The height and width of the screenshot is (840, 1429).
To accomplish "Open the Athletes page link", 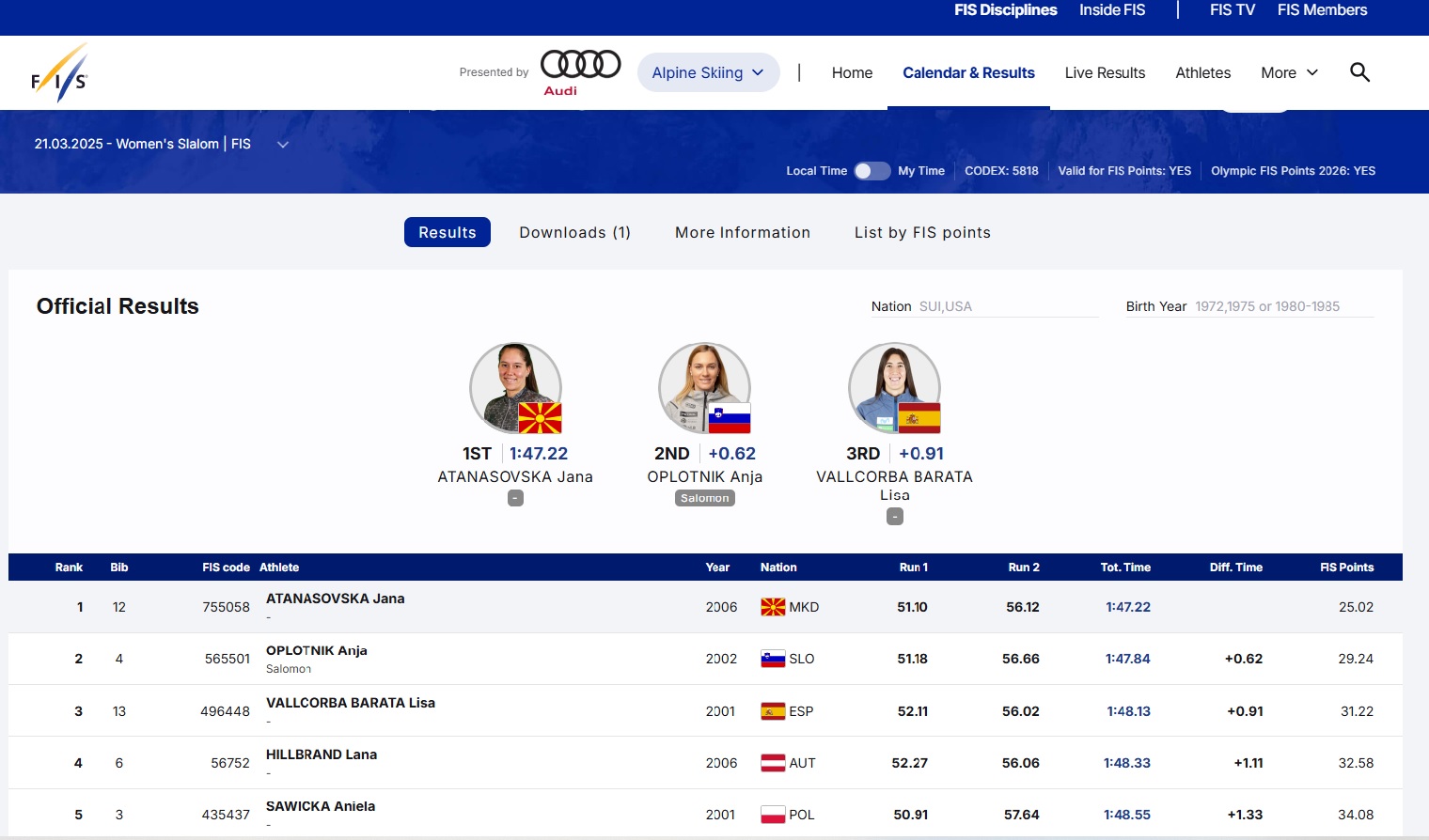I will (1202, 72).
